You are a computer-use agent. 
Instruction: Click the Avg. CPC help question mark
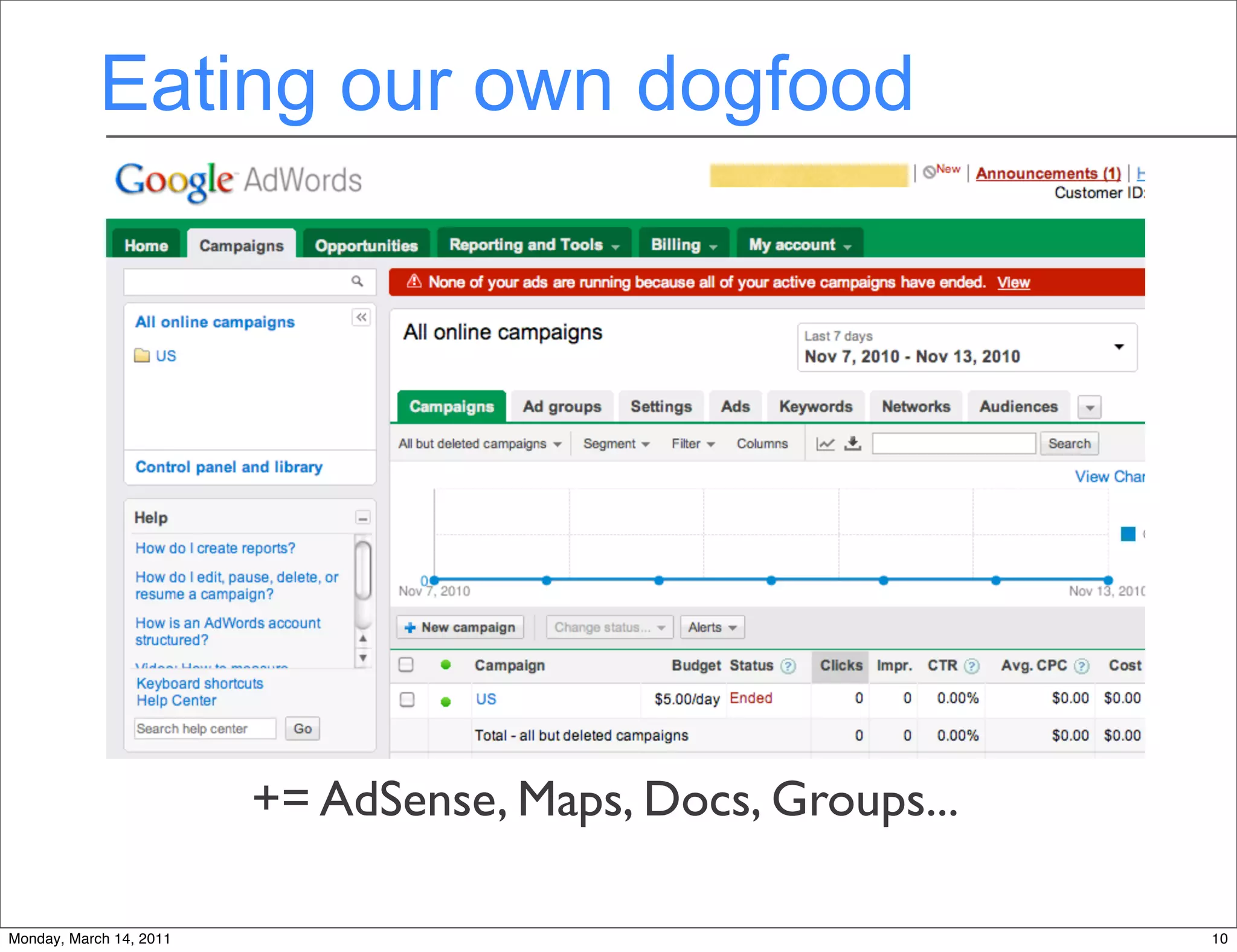1081,666
